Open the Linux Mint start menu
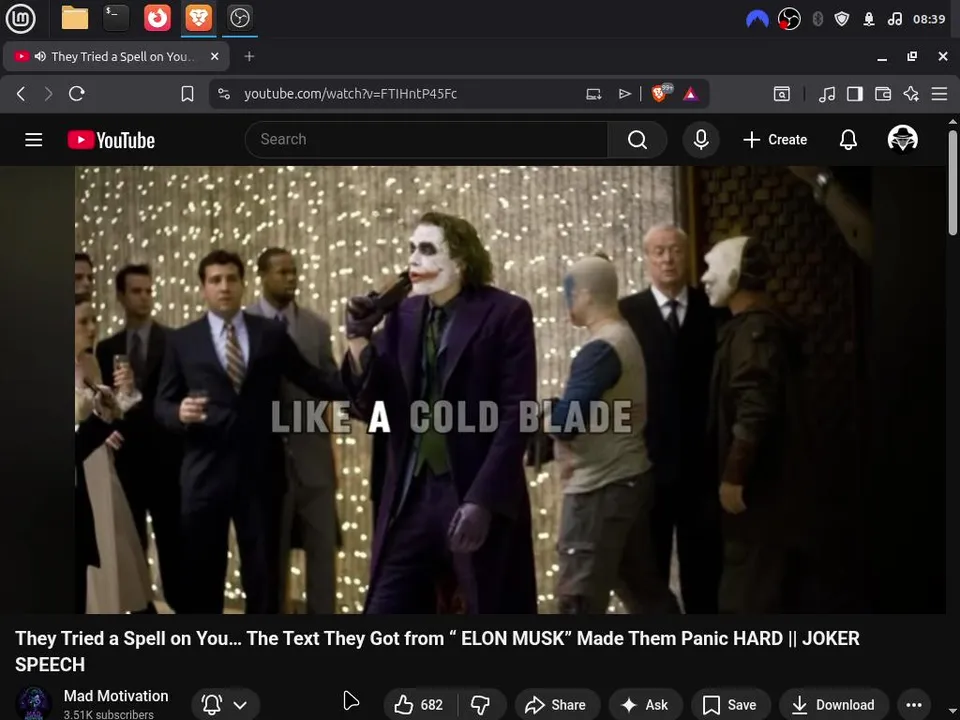This screenshot has height=720, width=960. pos(20,18)
